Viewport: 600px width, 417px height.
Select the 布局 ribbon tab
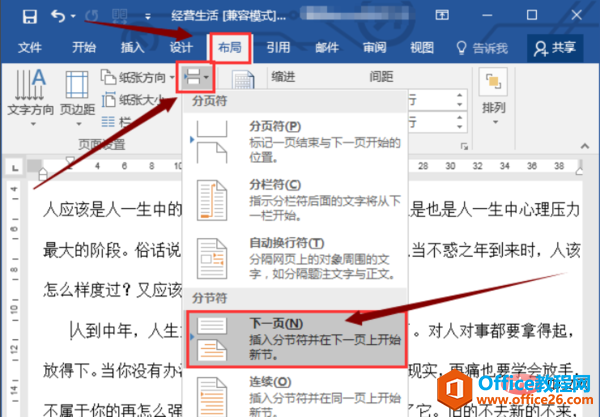pos(230,48)
